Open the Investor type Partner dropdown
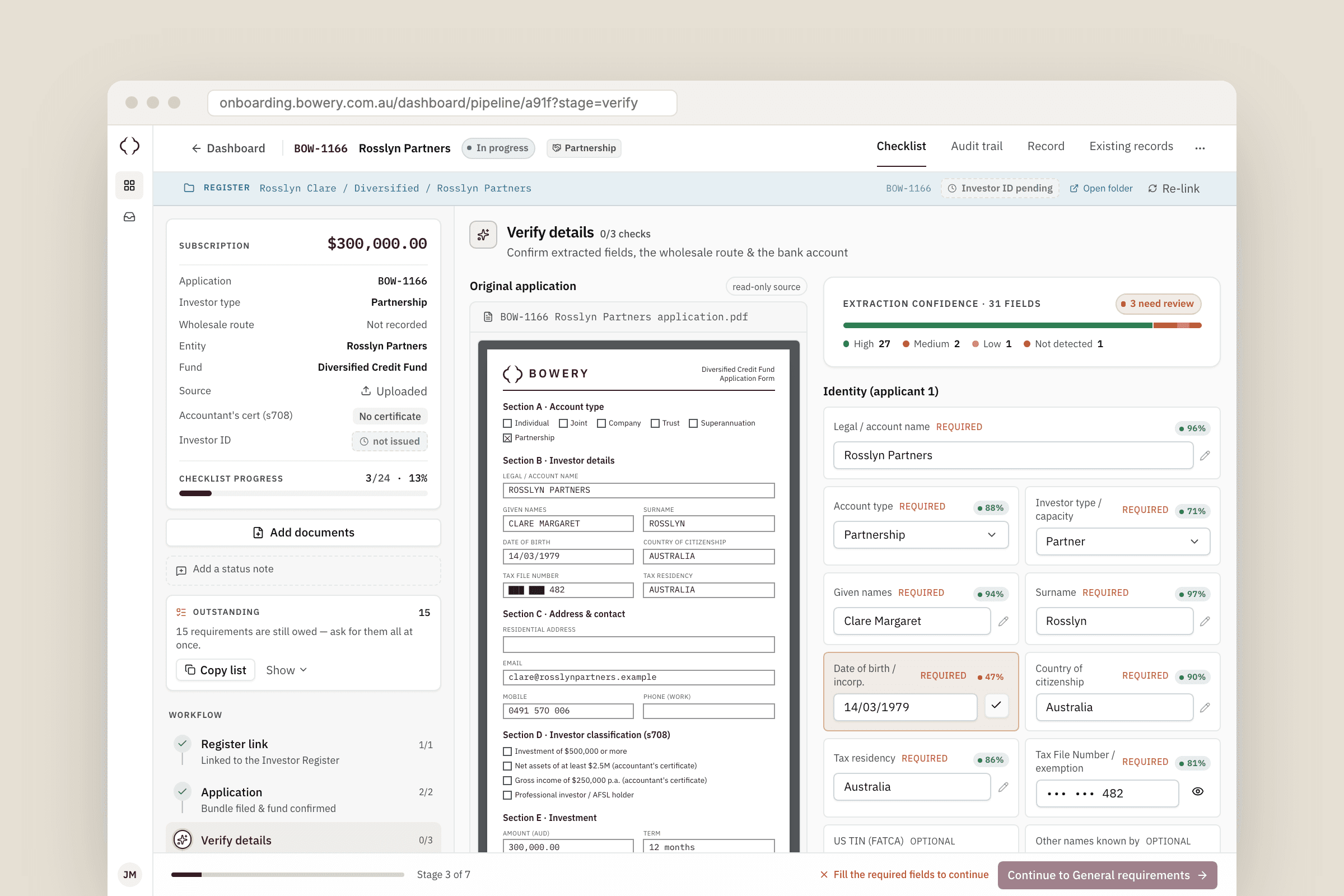Screen dimensions: 1344x896 [1122, 541]
